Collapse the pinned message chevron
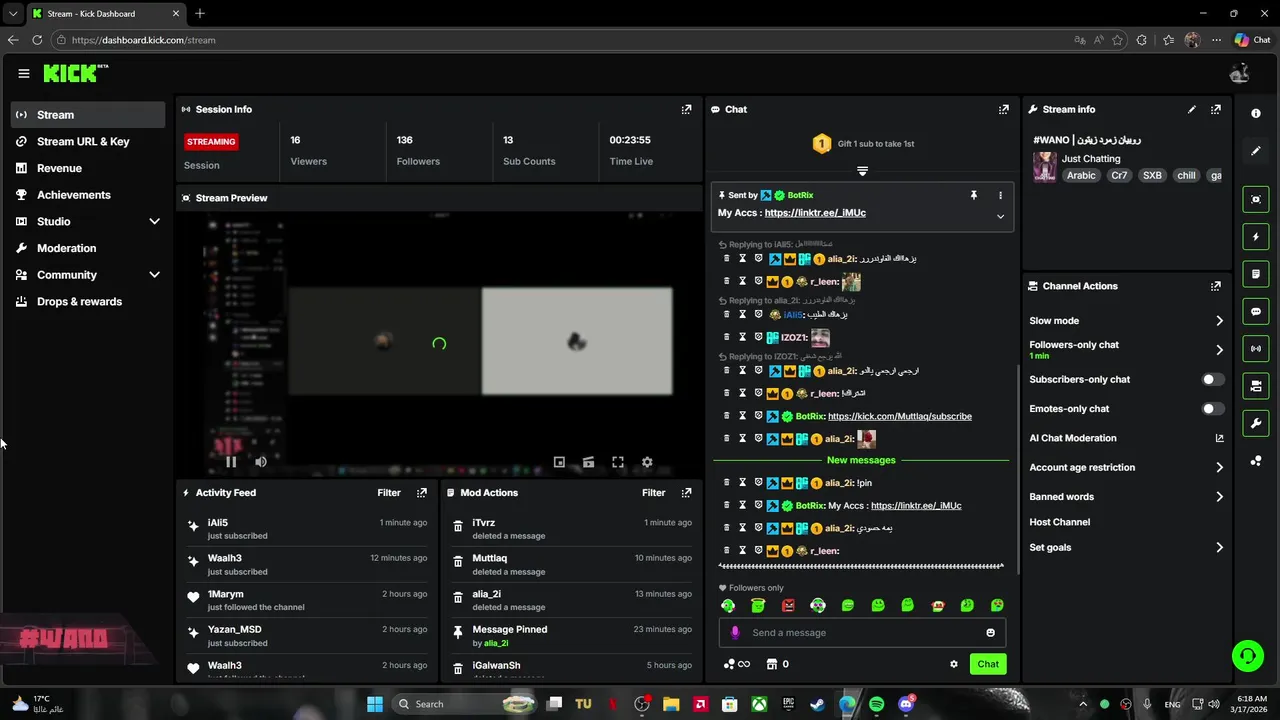This screenshot has width=1280, height=720. point(1000,217)
